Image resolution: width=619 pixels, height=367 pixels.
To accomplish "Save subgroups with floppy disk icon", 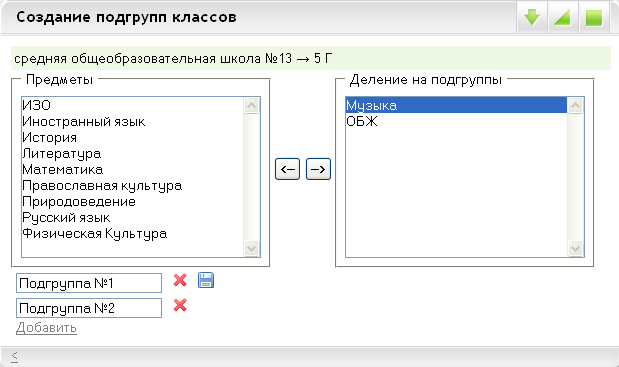I will [x=206, y=280].
